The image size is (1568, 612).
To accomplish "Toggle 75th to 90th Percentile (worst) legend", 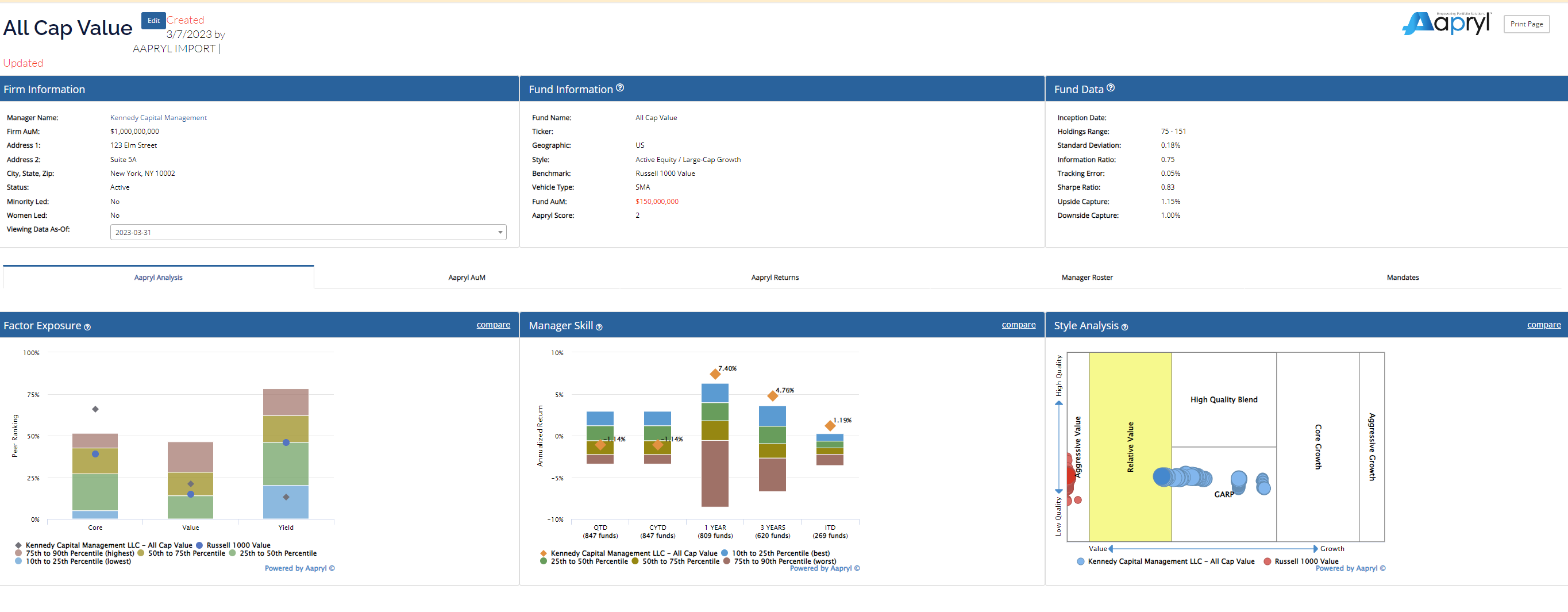I will click(780, 561).
